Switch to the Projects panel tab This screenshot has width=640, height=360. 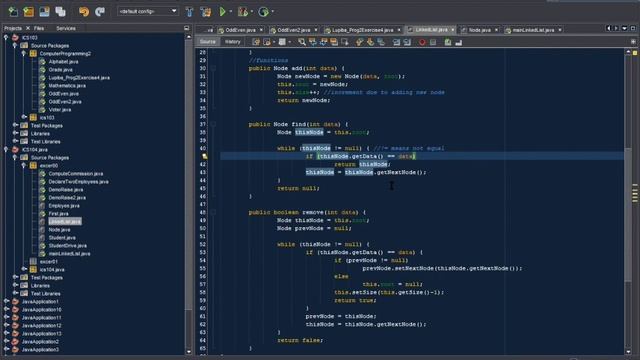(13, 28)
